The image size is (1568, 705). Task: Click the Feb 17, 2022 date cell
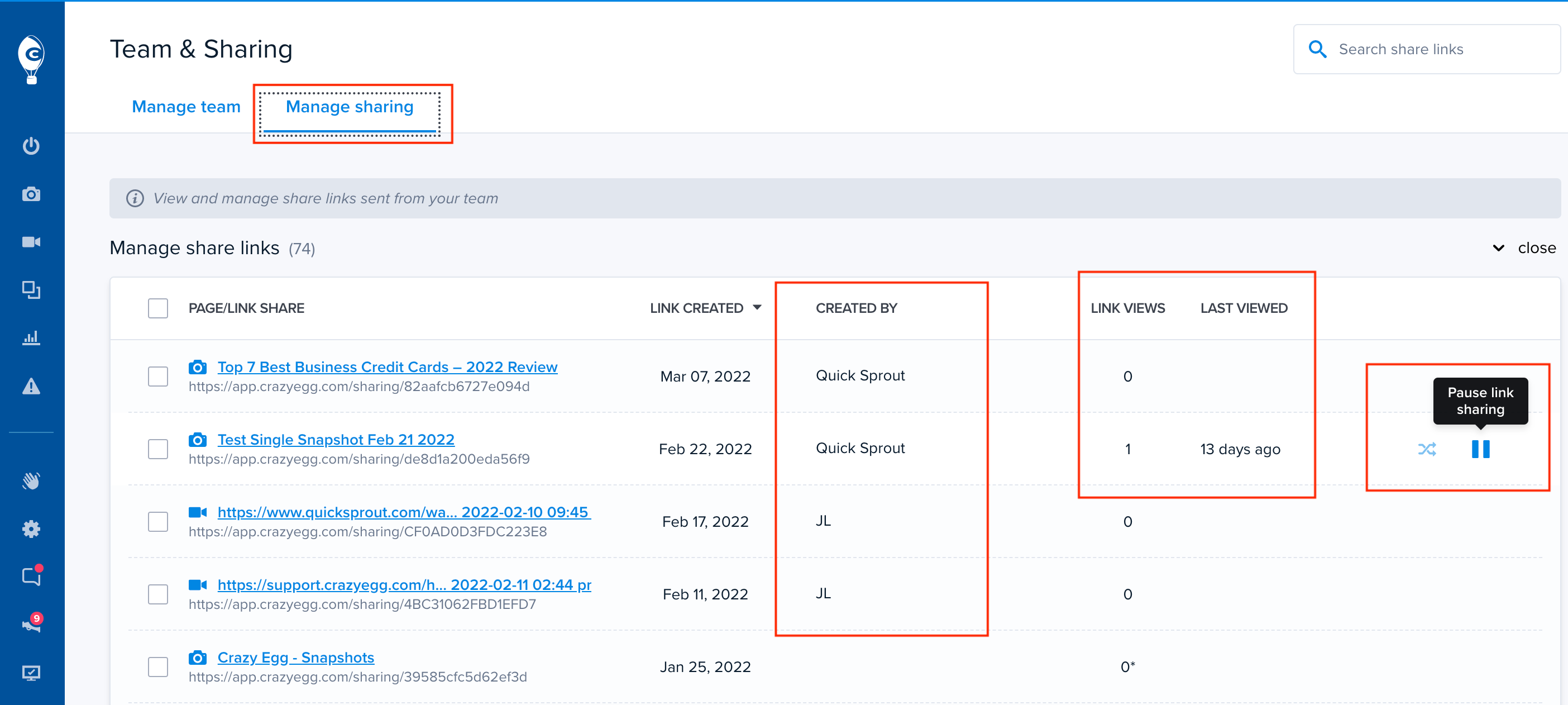pos(705,522)
